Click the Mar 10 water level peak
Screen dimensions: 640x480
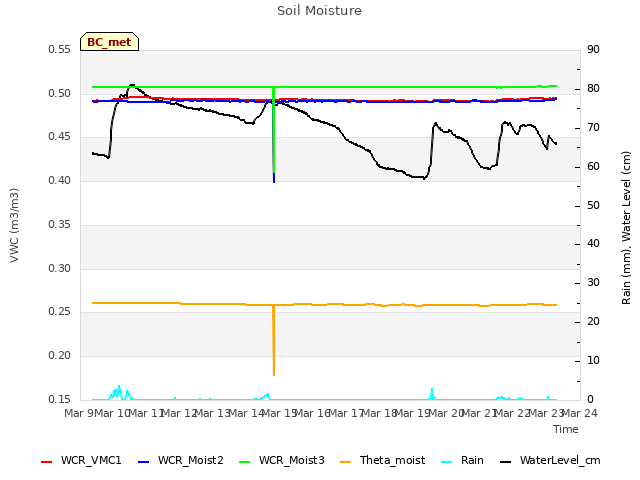(132, 85)
